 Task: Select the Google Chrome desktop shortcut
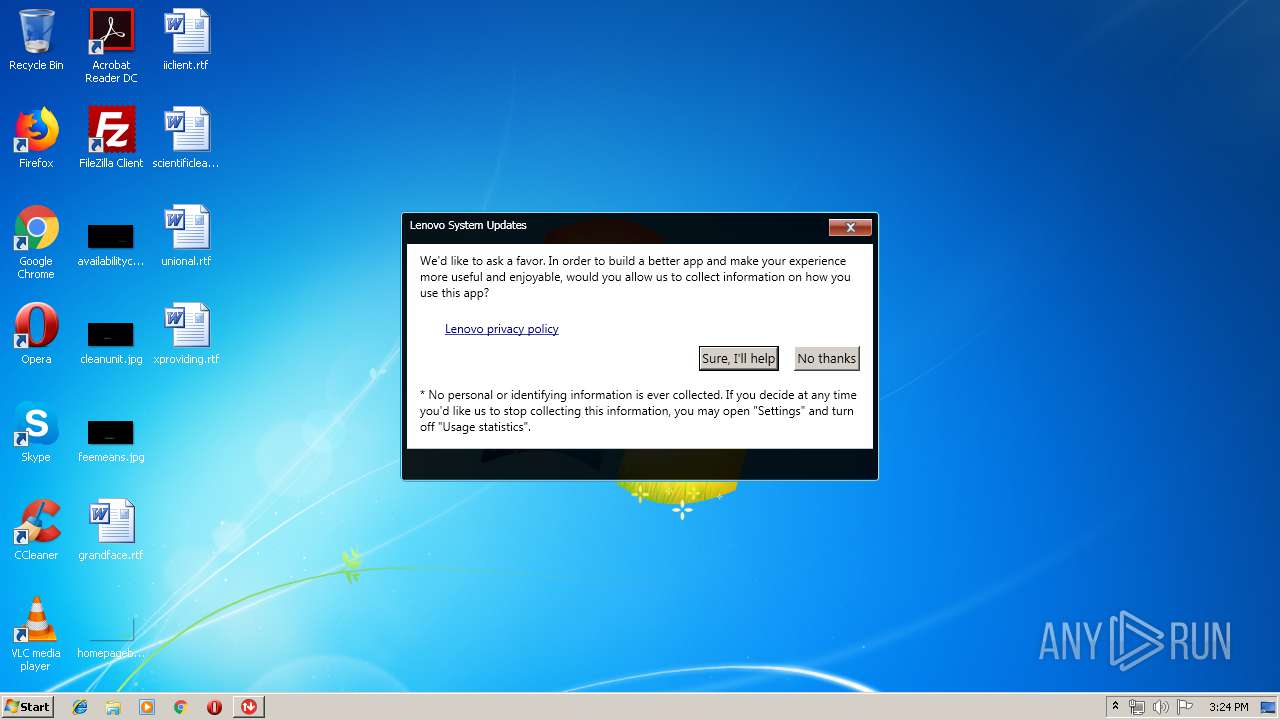[x=36, y=243]
